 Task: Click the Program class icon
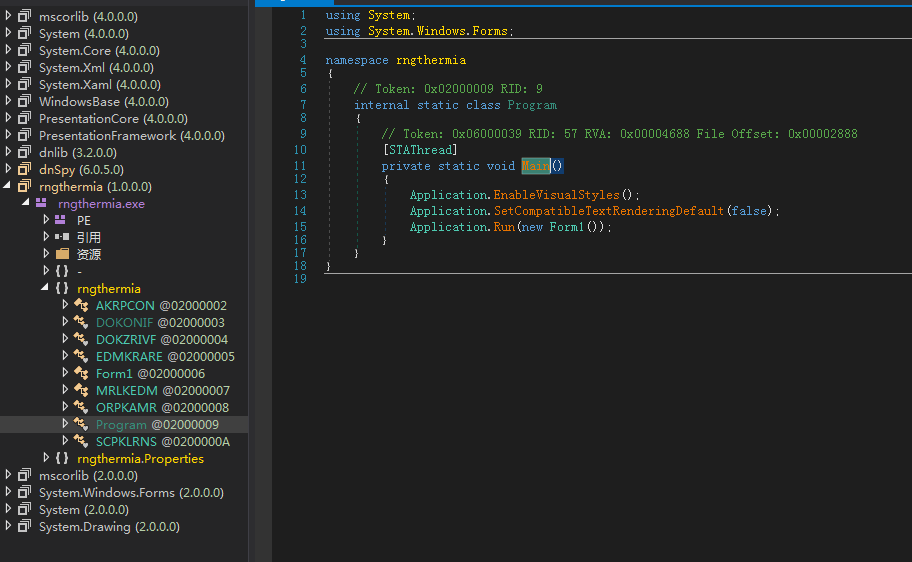click(81, 424)
